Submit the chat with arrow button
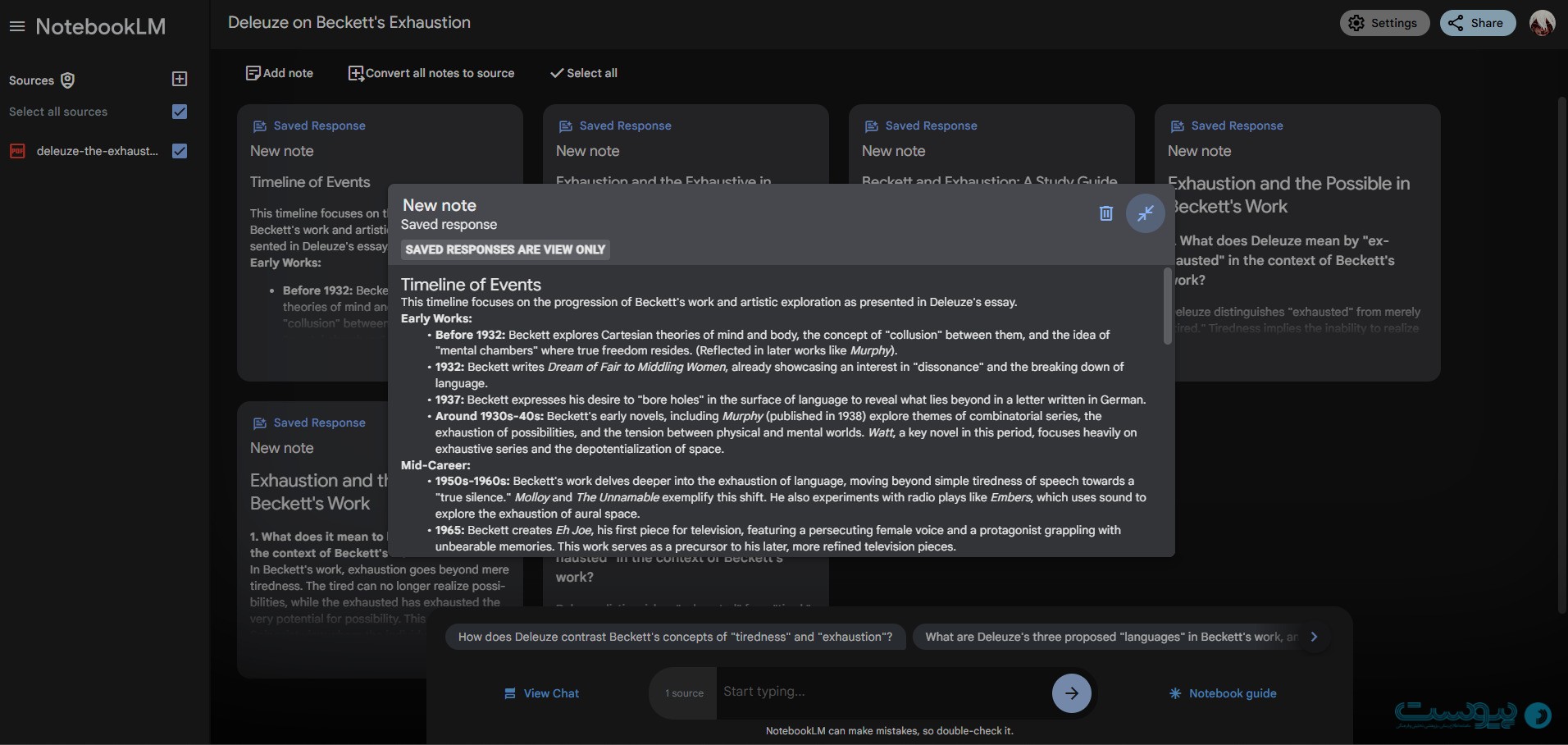The image size is (1568, 745). click(1072, 693)
